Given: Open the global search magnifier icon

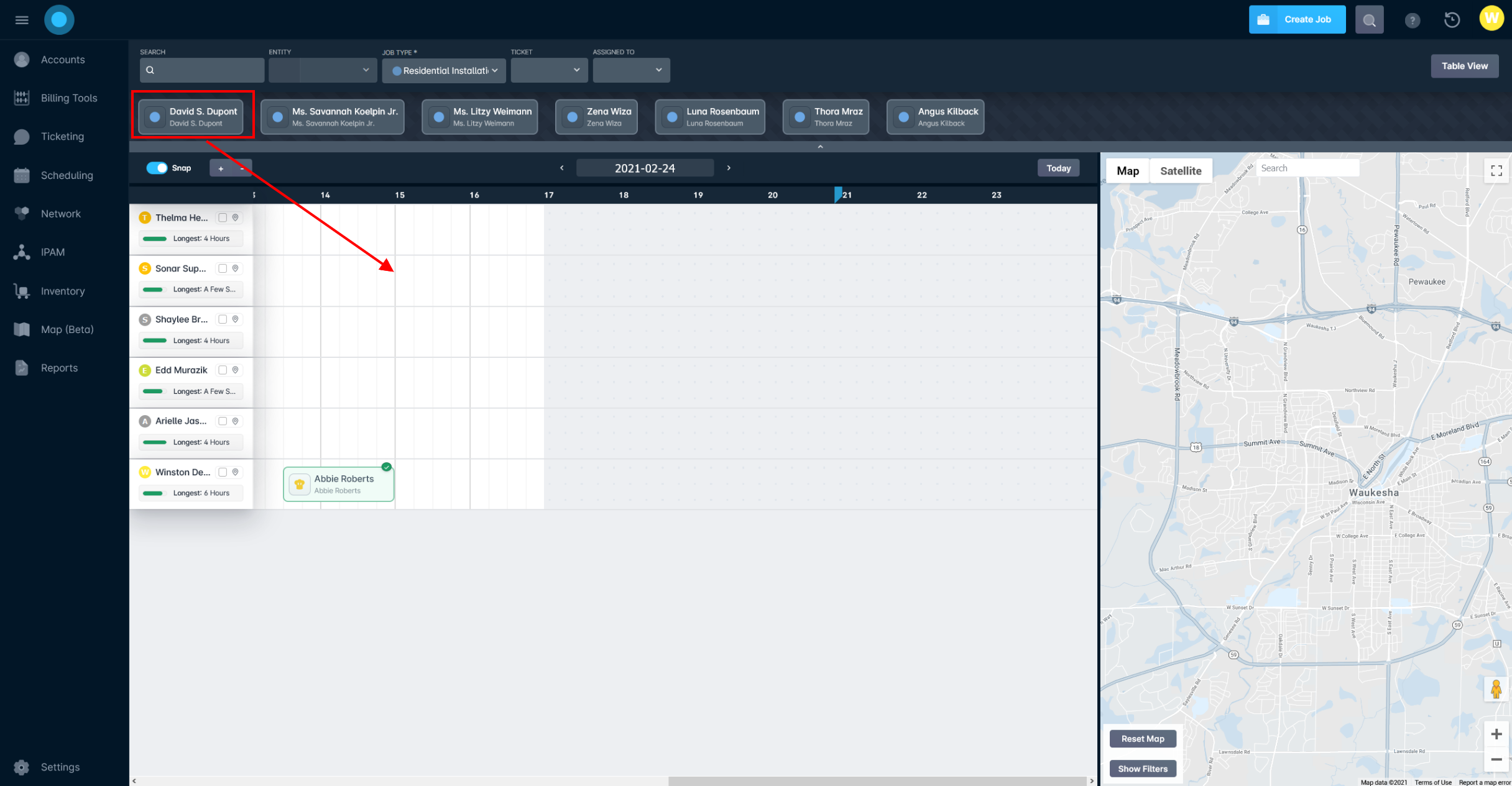Looking at the screenshot, I should (1369, 20).
